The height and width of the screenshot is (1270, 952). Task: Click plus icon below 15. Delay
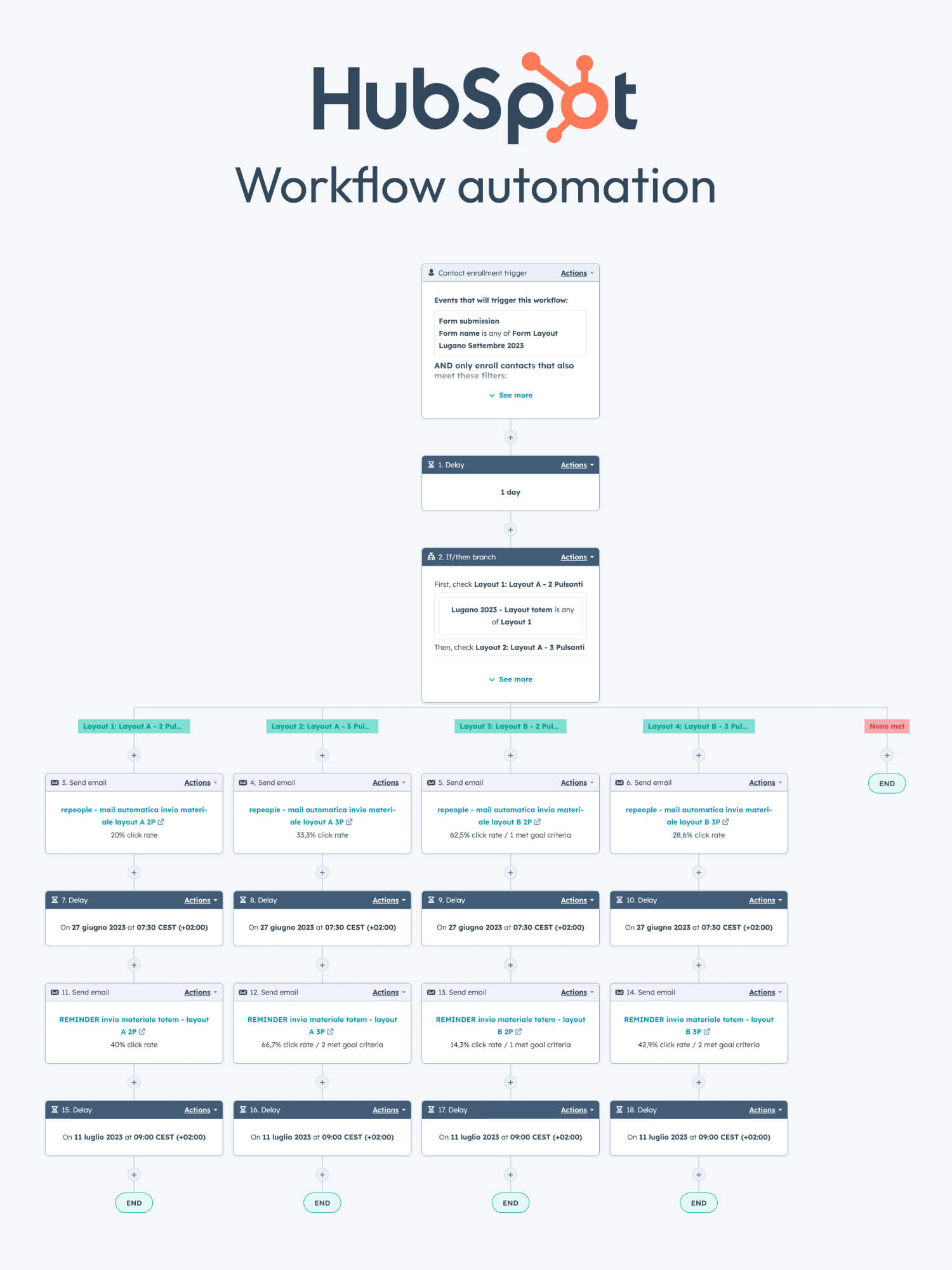(134, 1175)
